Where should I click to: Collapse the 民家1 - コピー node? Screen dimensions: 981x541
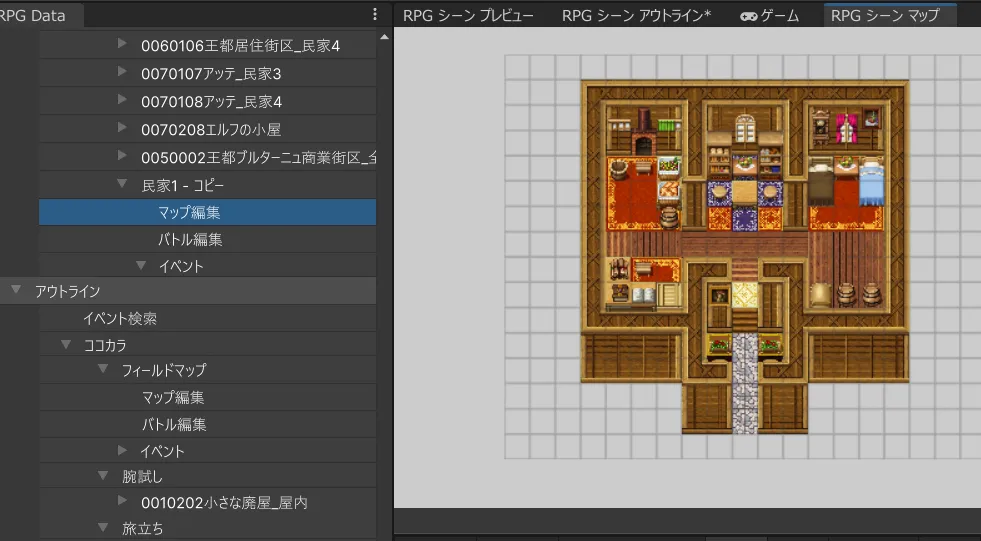tap(122, 184)
